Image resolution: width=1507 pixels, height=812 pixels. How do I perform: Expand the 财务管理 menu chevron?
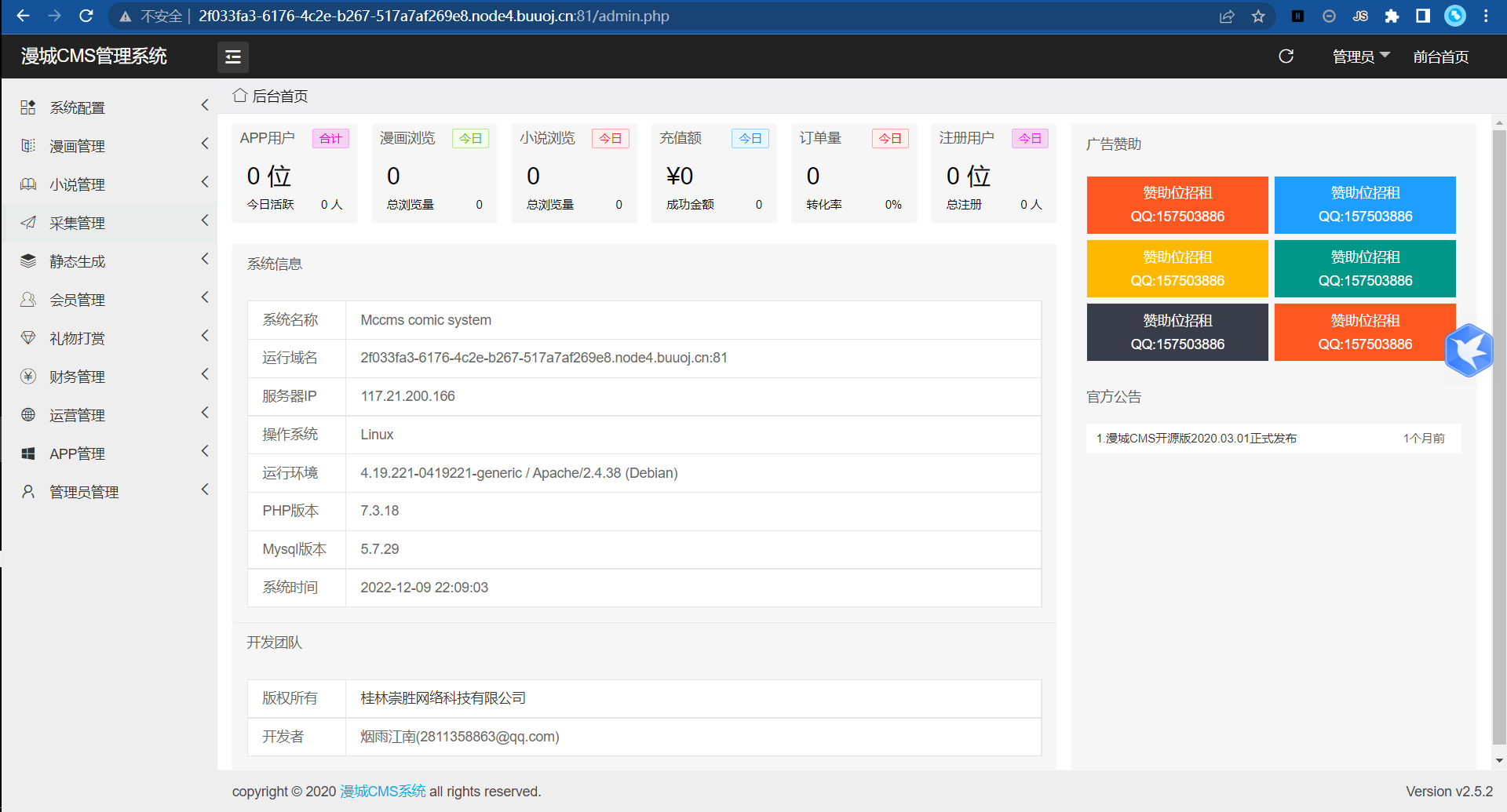(x=205, y=374)
